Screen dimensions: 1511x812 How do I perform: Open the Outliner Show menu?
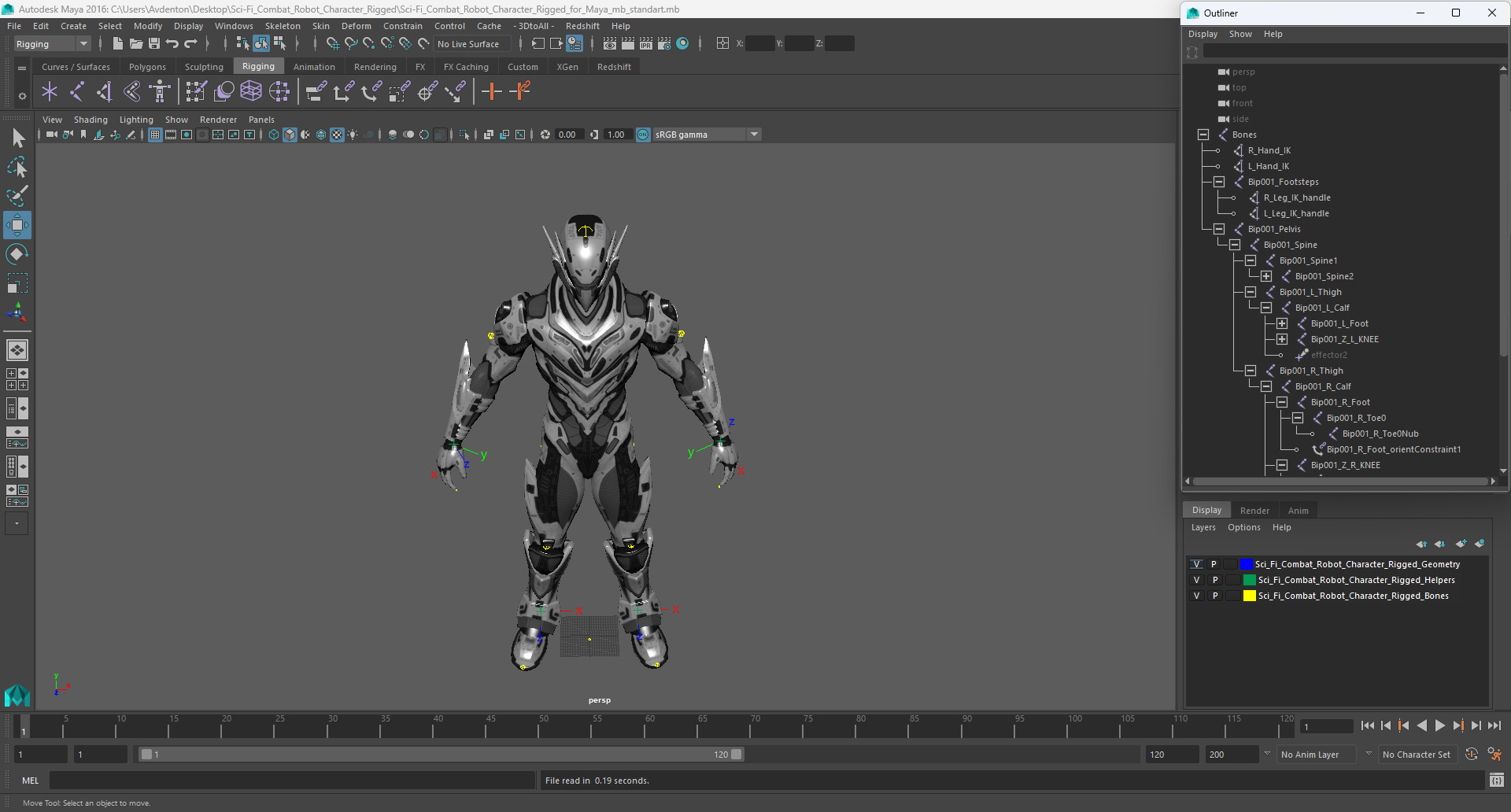[1240, 34]
